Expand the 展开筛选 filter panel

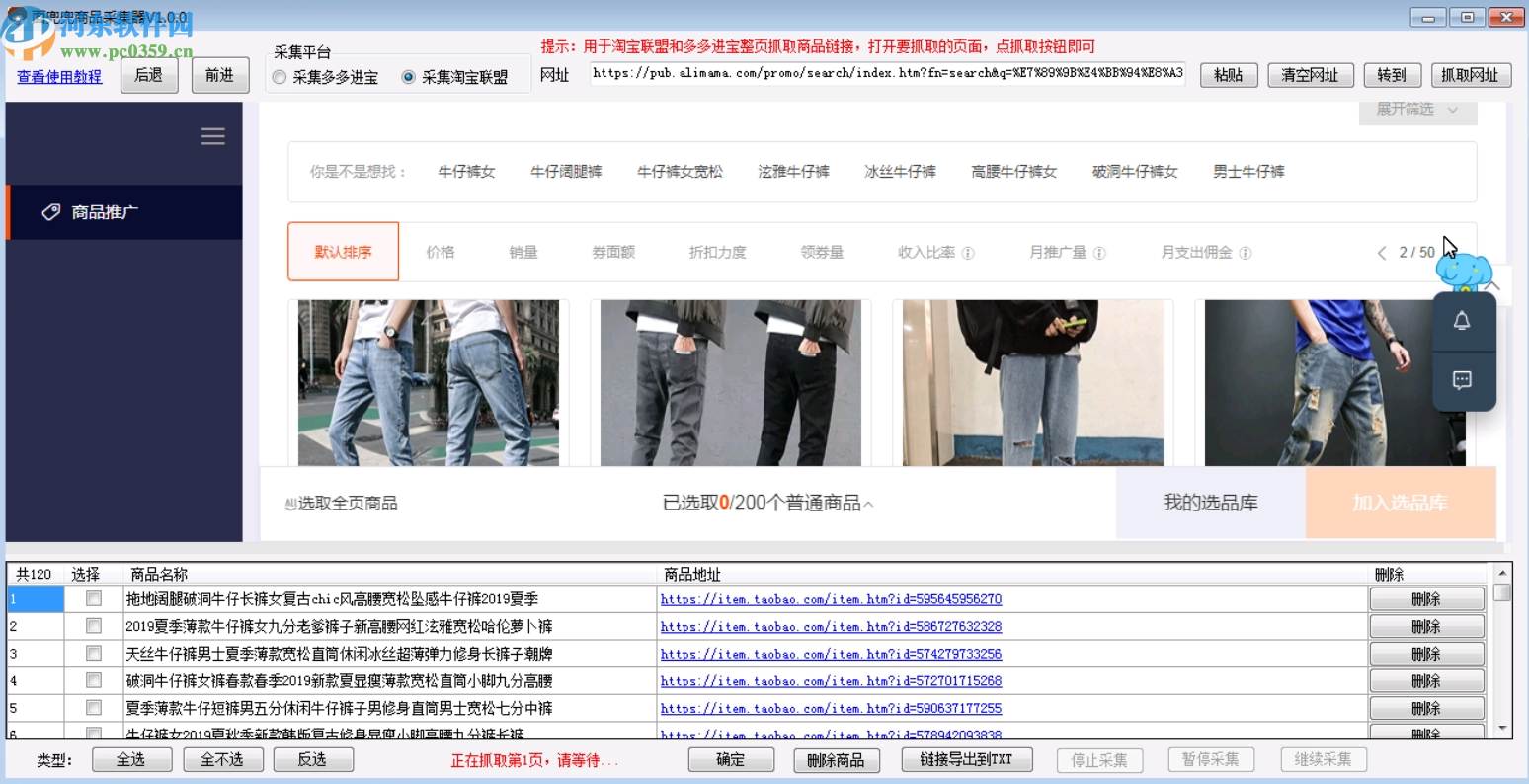click(1416, 111)
